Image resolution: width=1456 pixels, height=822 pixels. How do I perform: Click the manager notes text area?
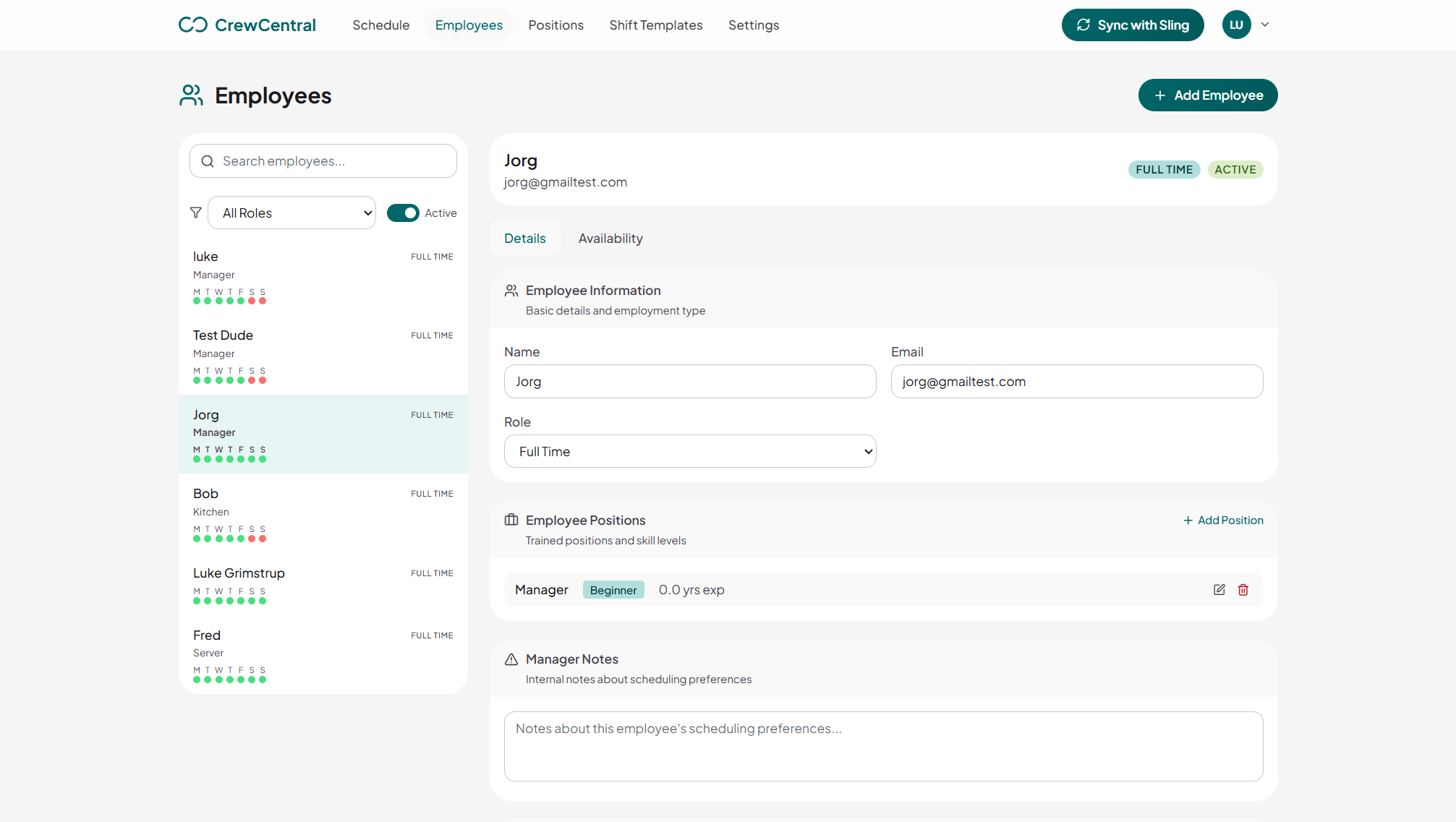(883, 746)
